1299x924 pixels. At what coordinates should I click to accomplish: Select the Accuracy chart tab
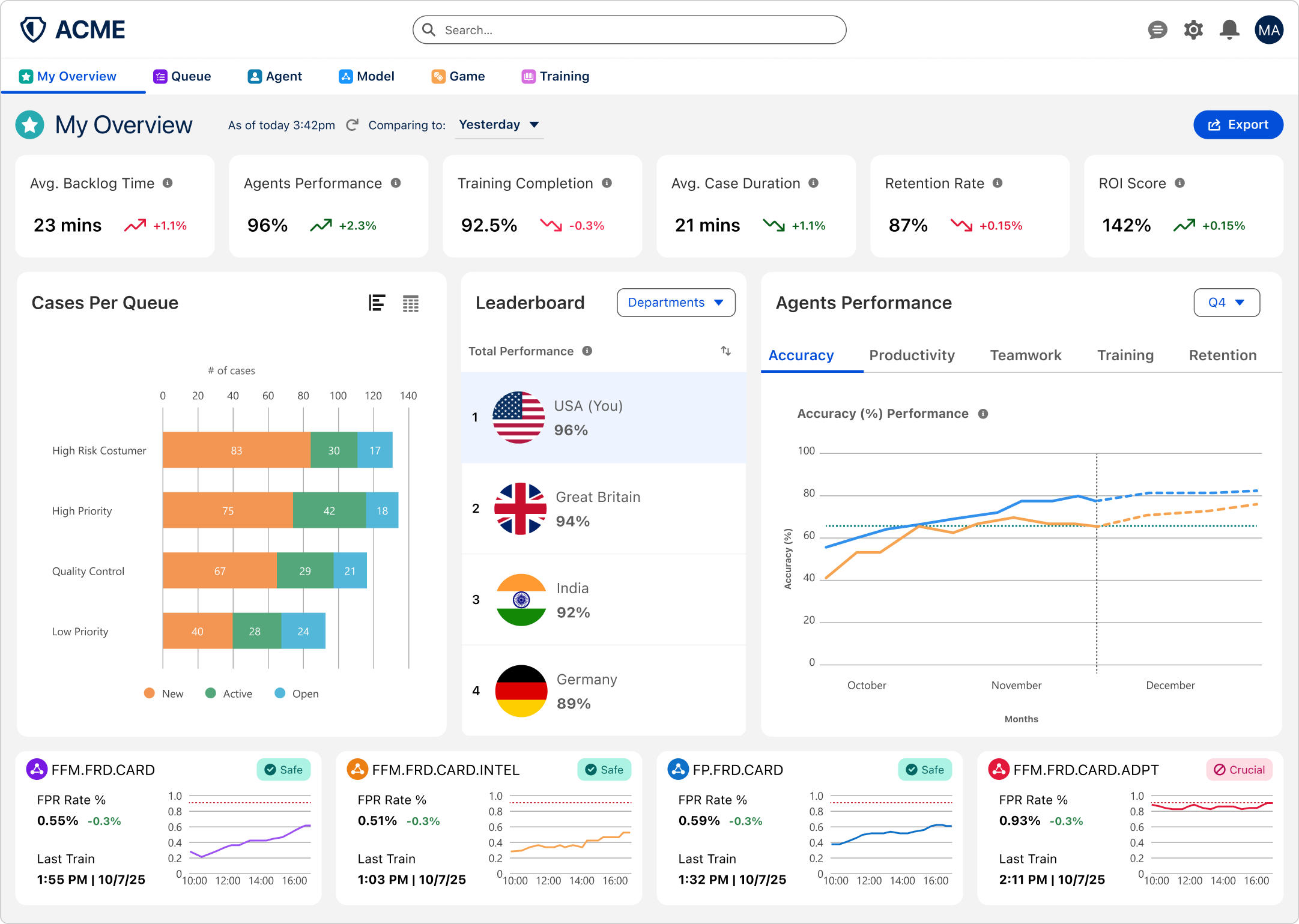tap(801, 355)
